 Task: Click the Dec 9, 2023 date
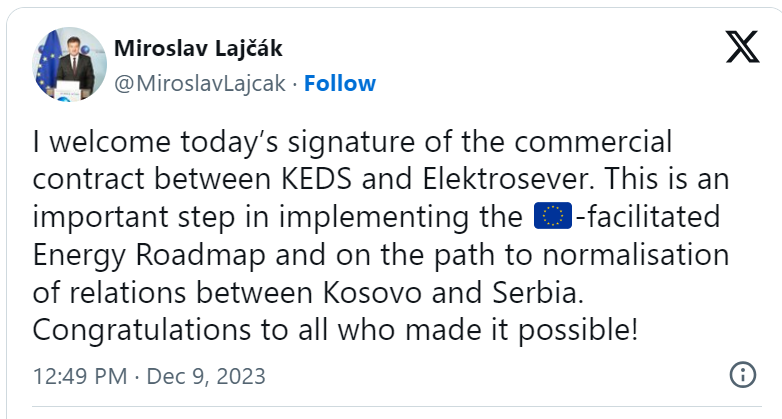point(205,376)
